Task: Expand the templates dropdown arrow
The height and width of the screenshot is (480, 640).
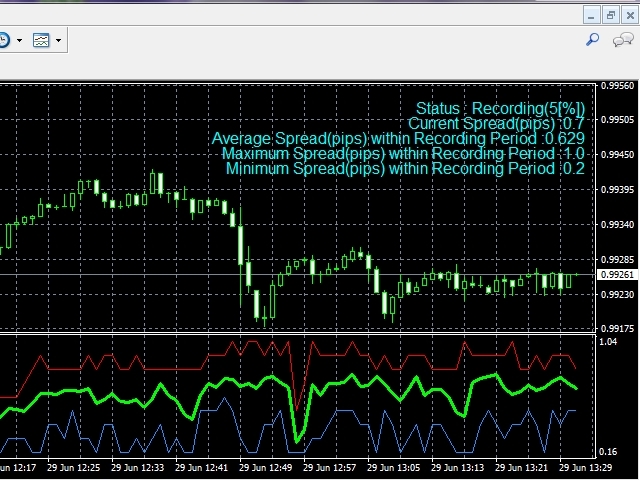Action: pos(58,40)
